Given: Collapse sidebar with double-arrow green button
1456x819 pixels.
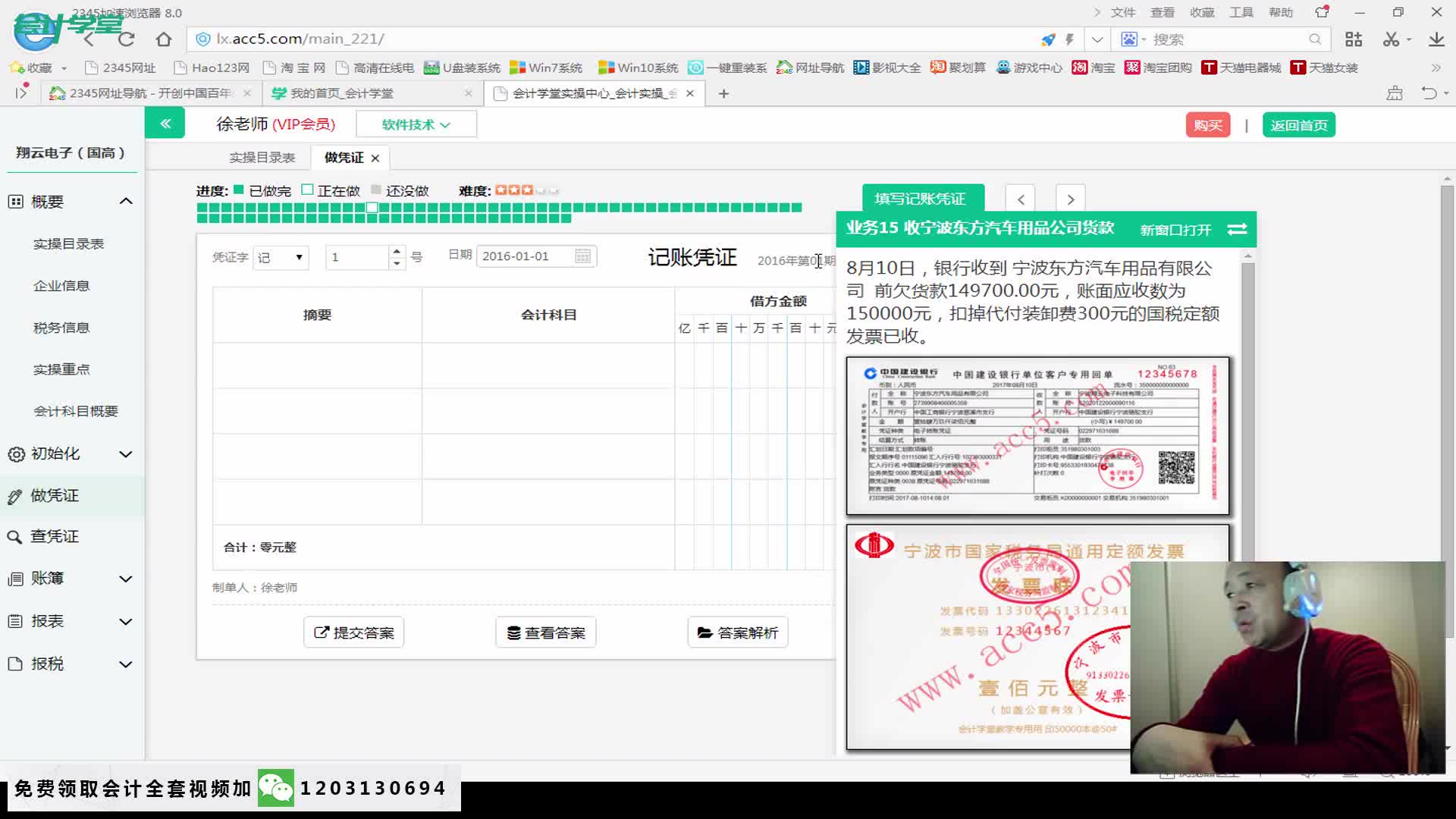Looking at the screenshot, I should [x=165, y=124].
